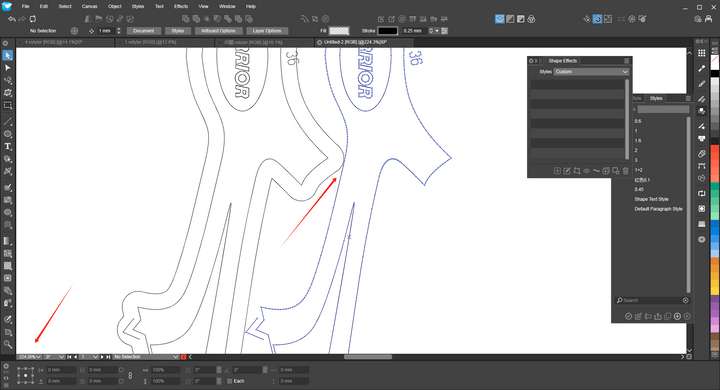Select the line drawing tool

7,122
